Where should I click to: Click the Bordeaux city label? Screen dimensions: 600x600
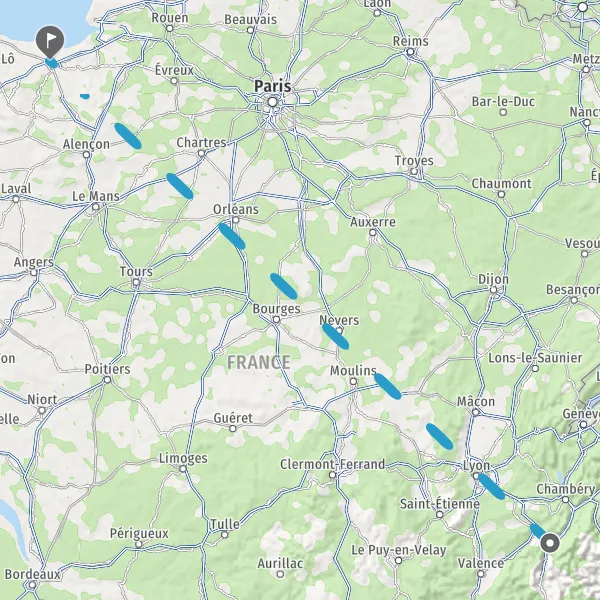[x=33, y=574]
